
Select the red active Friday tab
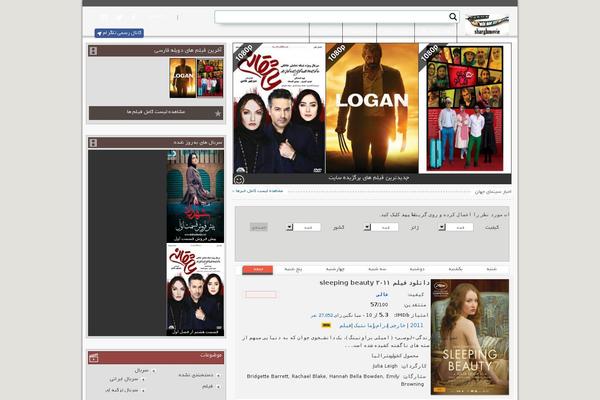coord(258,270)
